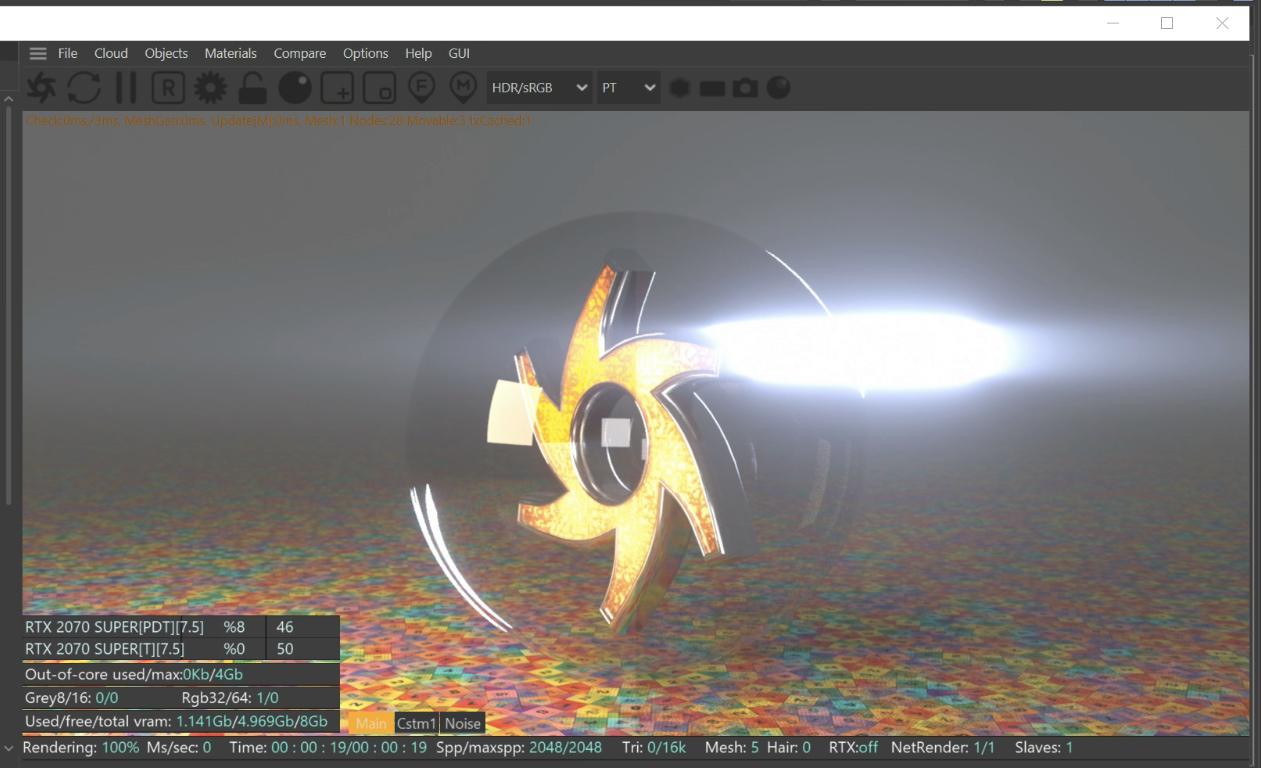Open the Cloud menu

pos(111,54)
